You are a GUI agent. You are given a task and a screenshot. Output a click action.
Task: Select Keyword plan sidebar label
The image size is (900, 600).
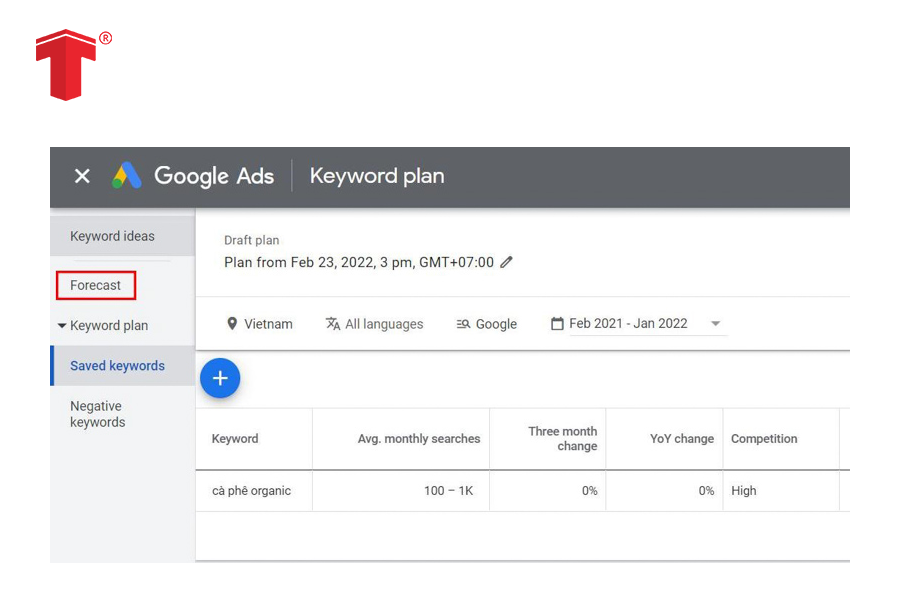tap(109, 326)
